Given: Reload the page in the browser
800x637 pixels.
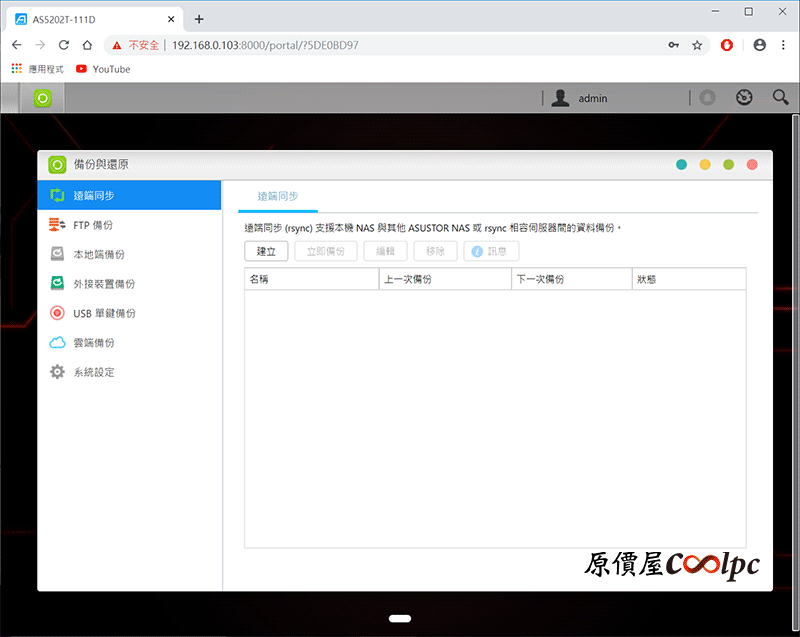Looking at the screenshot, I should (64, 45).
